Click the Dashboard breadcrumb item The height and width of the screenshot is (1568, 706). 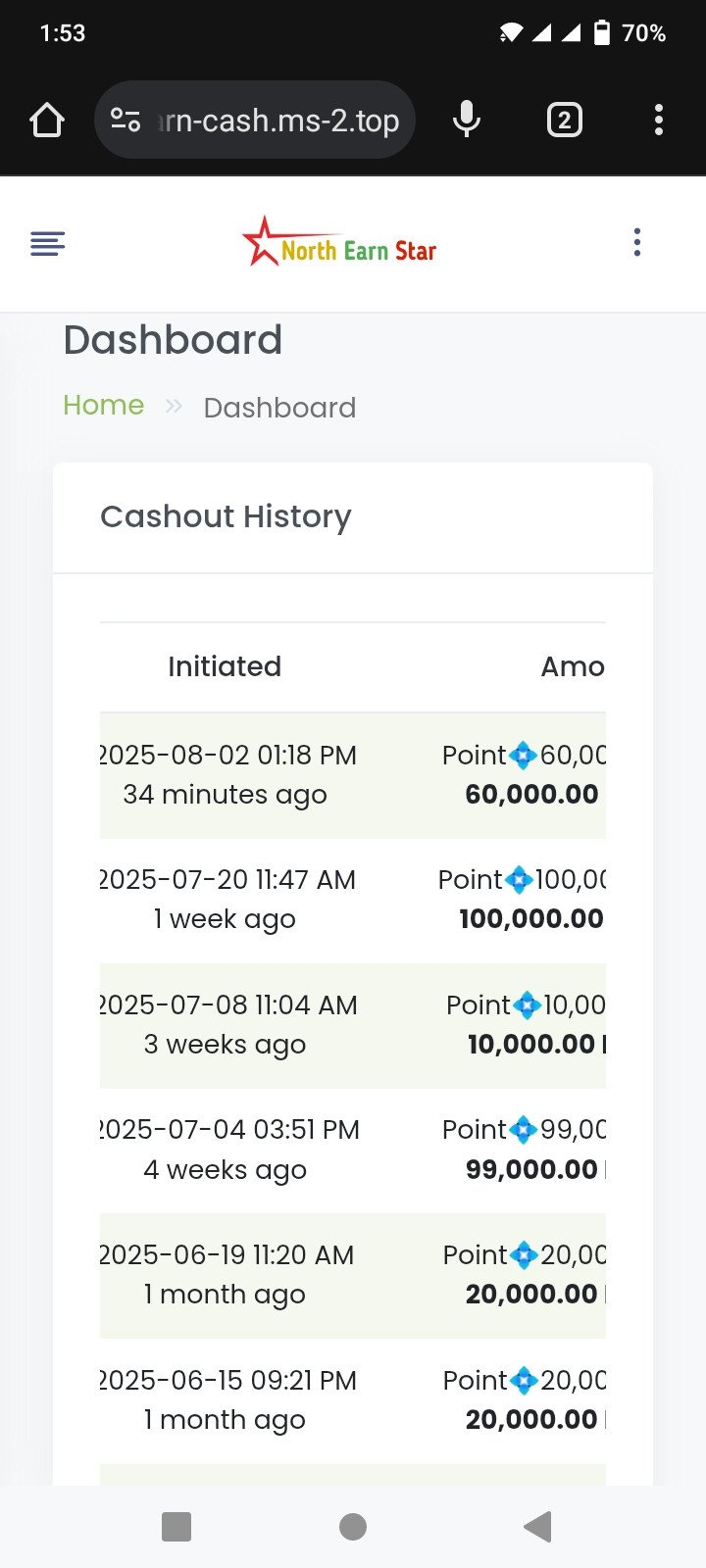click(x=279, y=408)
